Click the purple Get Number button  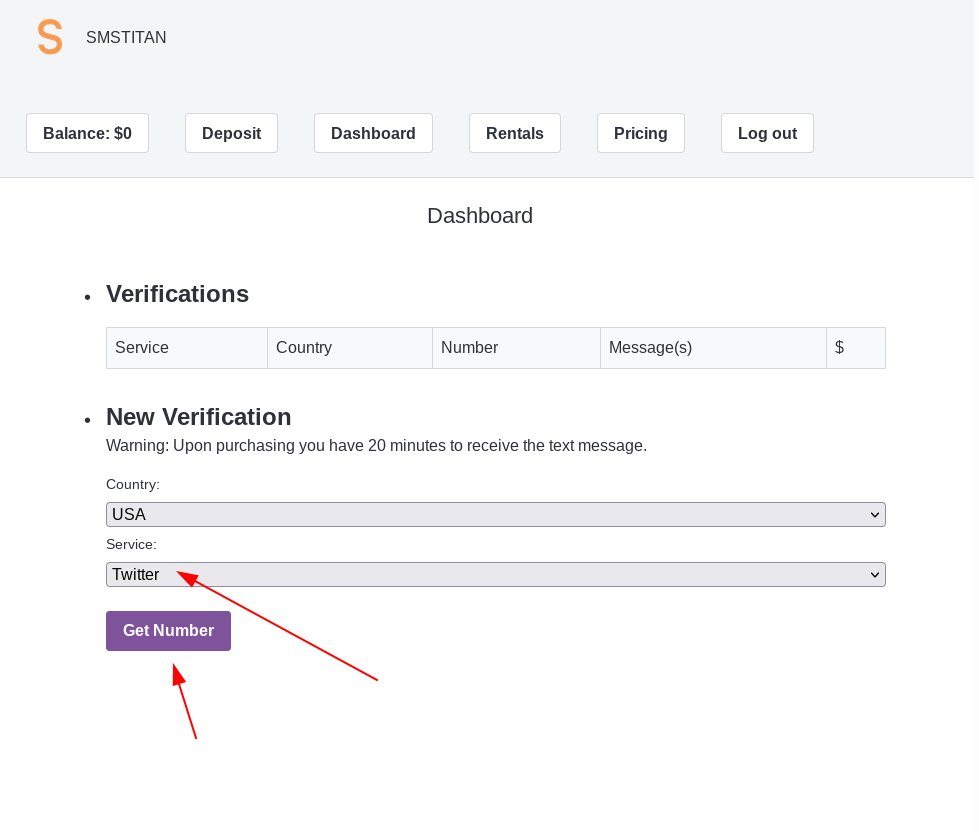pyautogui.click(x=169, y=630)
